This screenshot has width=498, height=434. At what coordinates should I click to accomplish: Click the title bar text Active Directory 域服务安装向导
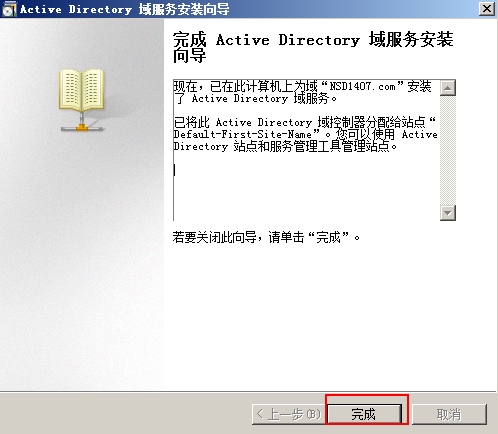(124, 9)
